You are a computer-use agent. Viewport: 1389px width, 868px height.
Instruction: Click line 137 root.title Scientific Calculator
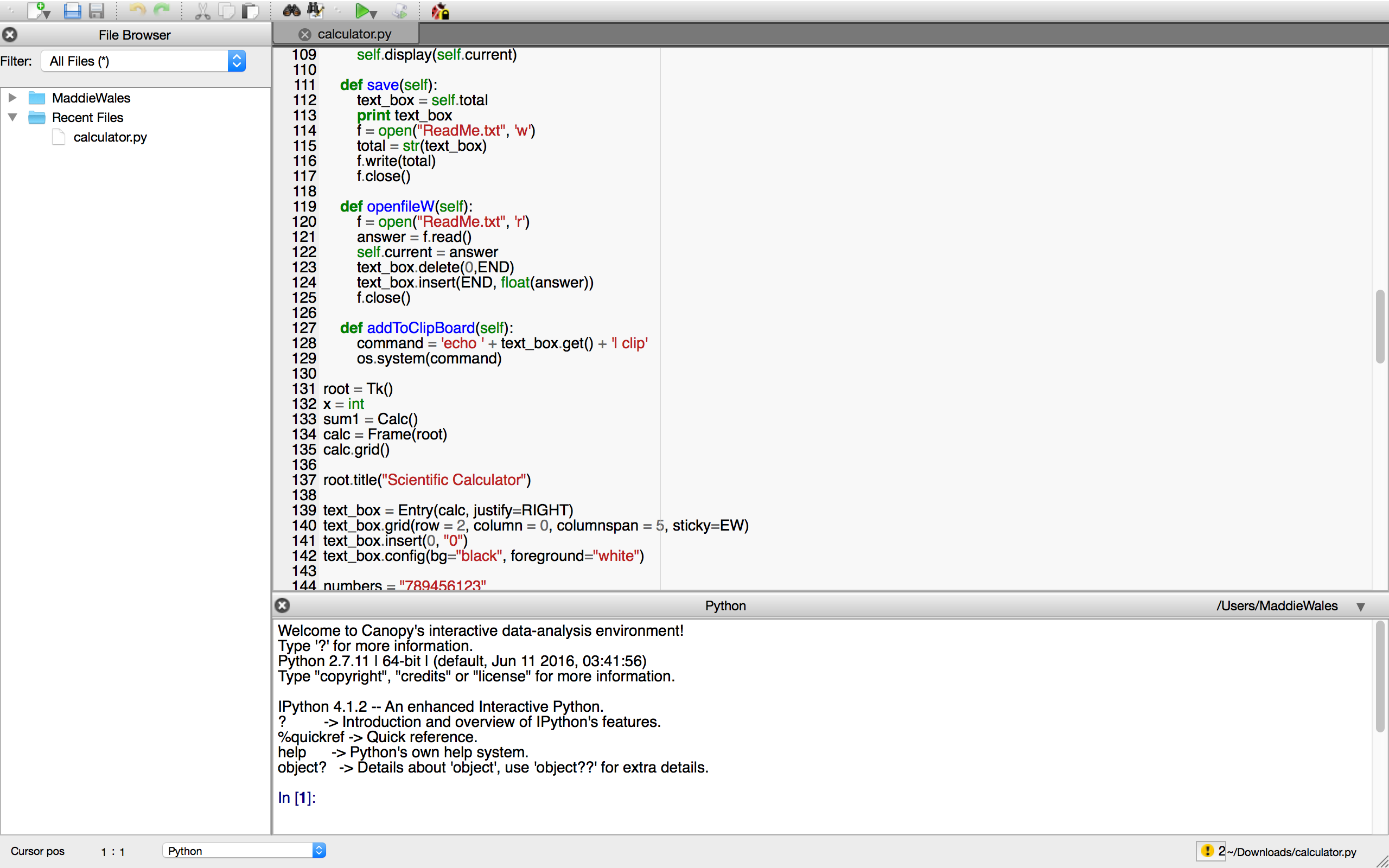pos(427,480)
